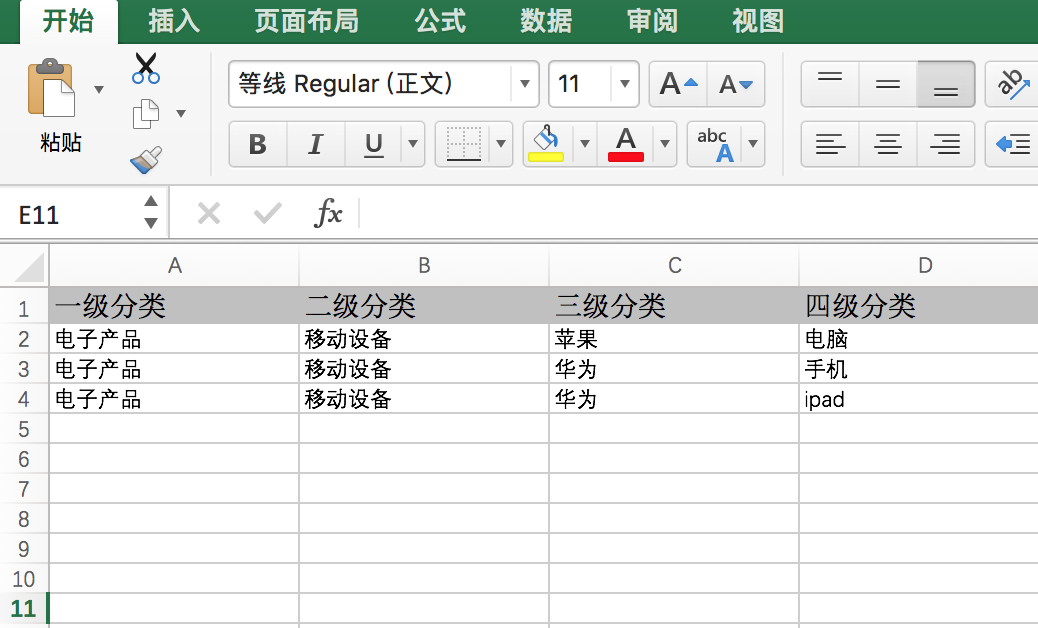Click the fx insert function button

coord(330,212)
